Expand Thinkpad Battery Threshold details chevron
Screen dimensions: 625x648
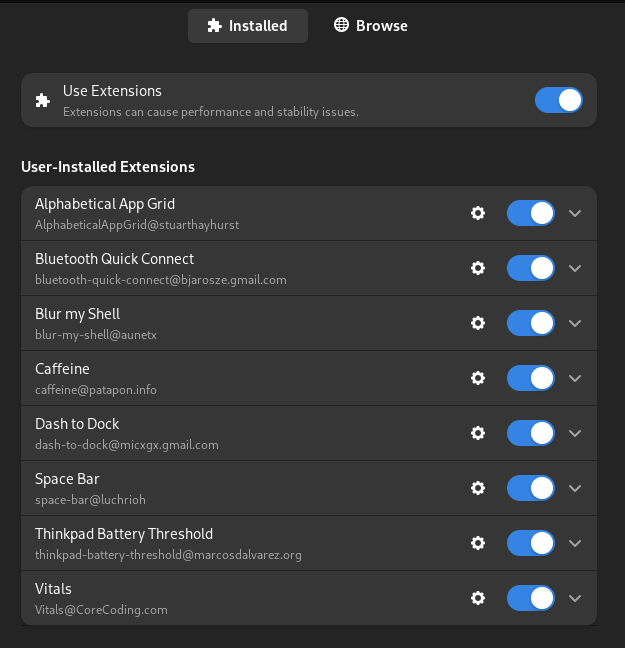(x=575, y=543)
